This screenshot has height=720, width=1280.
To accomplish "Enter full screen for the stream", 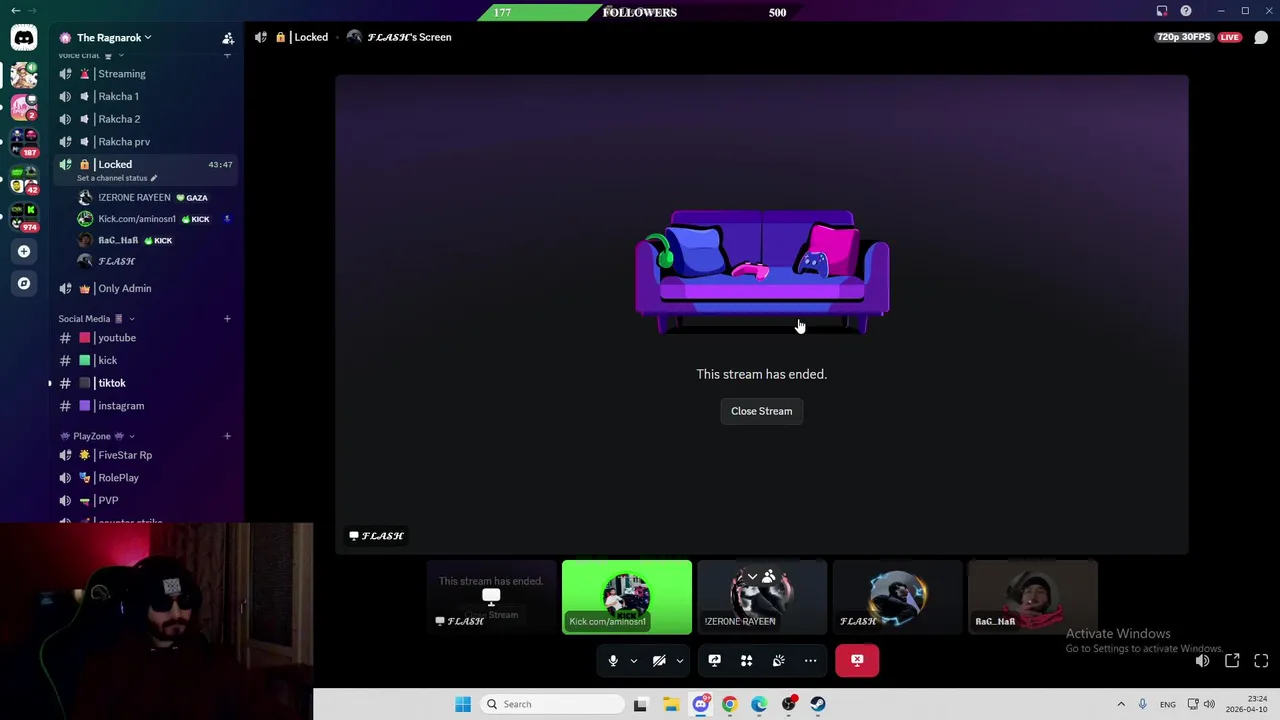I will point(1261,661).
